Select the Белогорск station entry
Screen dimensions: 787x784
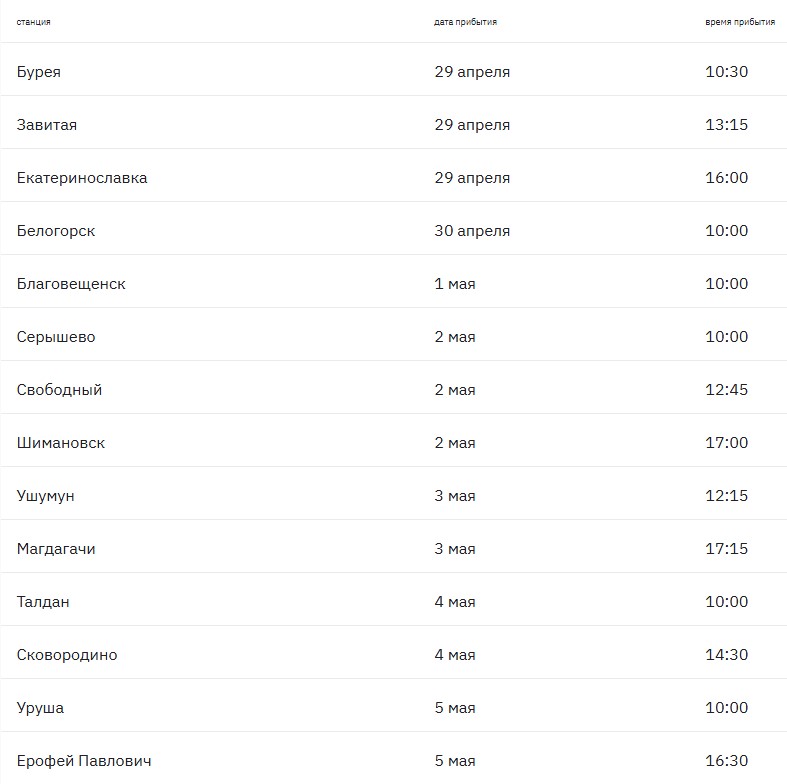pyautogui.click(x=56, y=231)
